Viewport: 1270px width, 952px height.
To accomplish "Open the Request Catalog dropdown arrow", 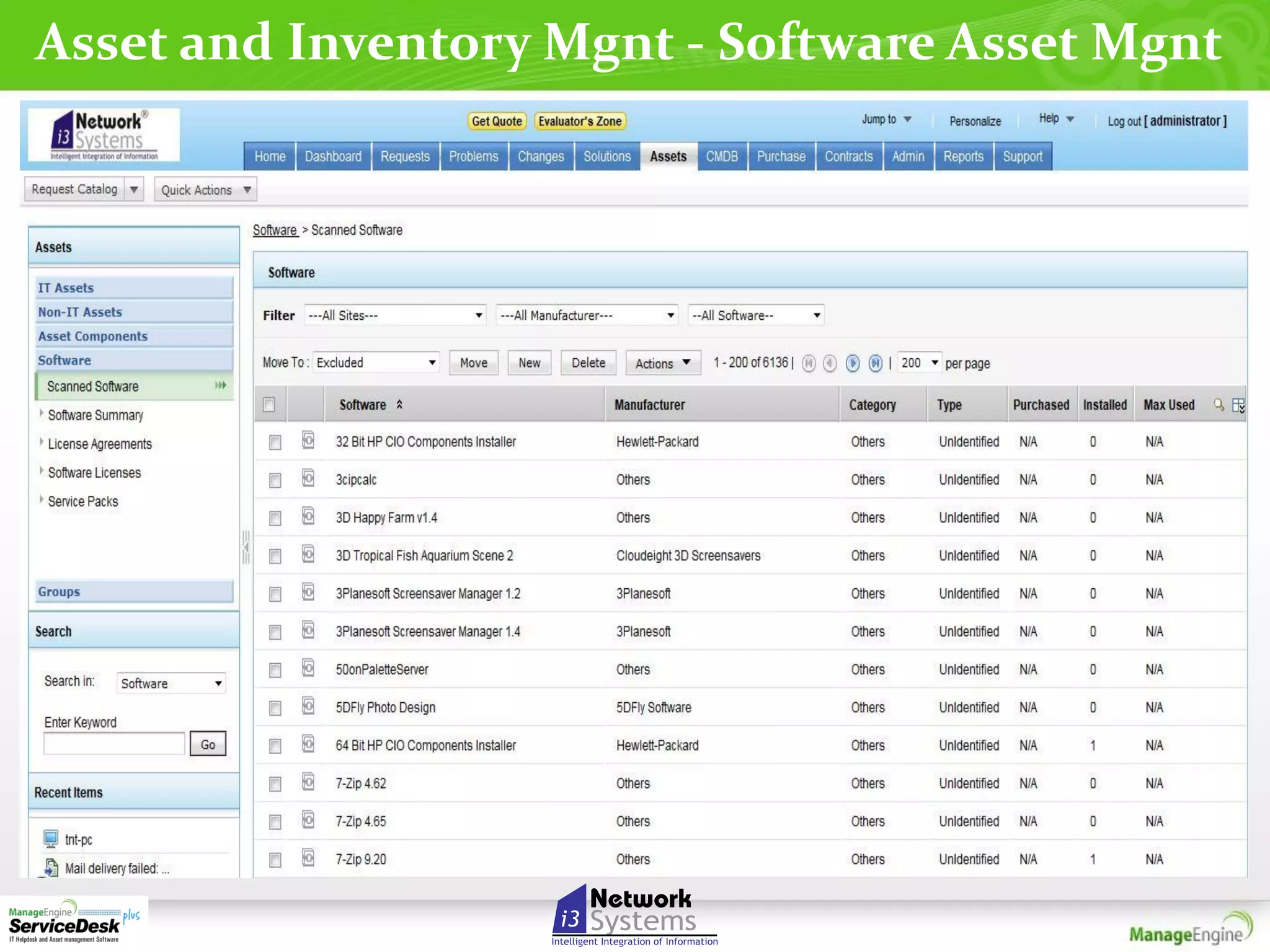I will click(134, 189).
